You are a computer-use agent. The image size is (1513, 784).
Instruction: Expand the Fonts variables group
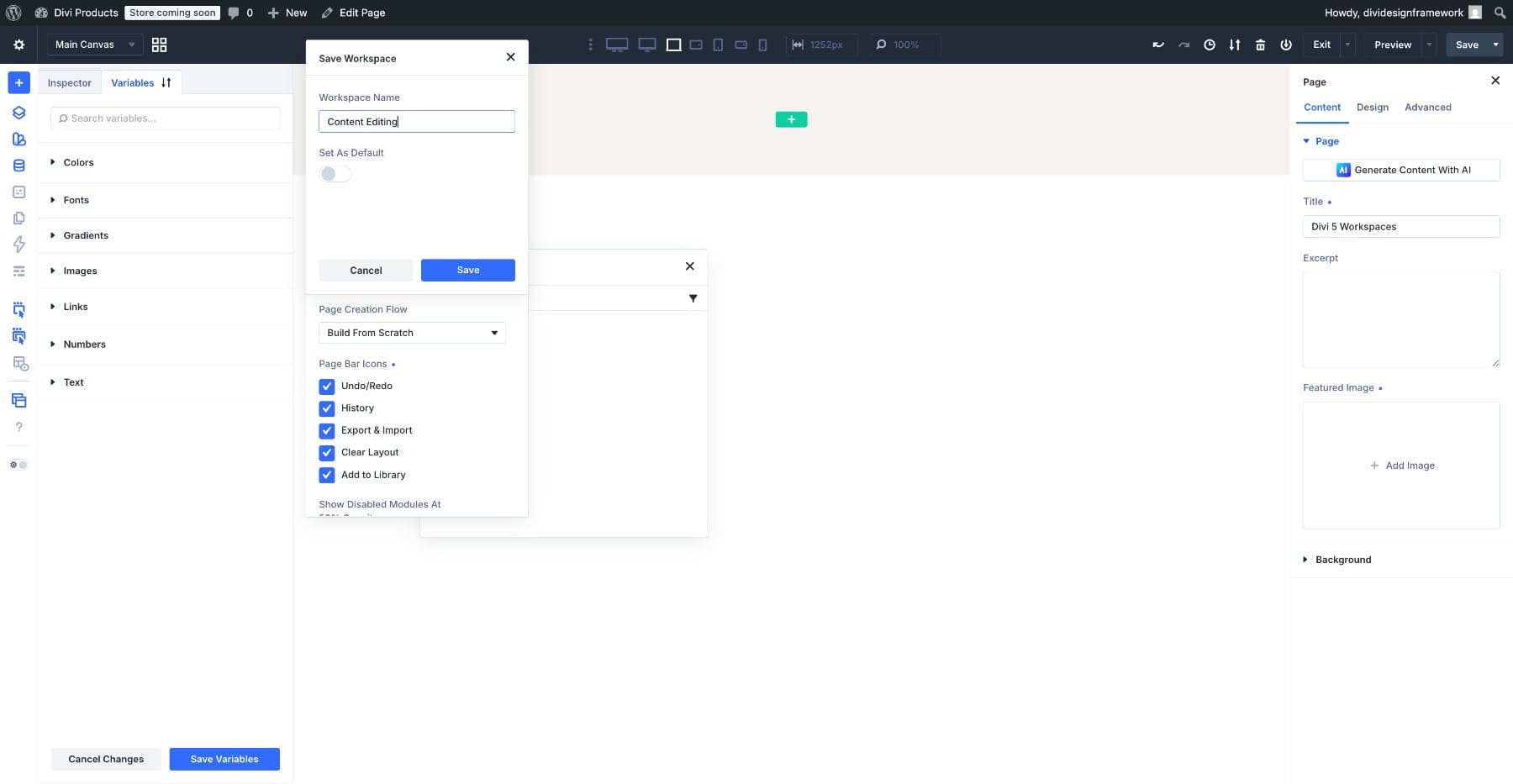pyautogui.click(x=165, y=200)
